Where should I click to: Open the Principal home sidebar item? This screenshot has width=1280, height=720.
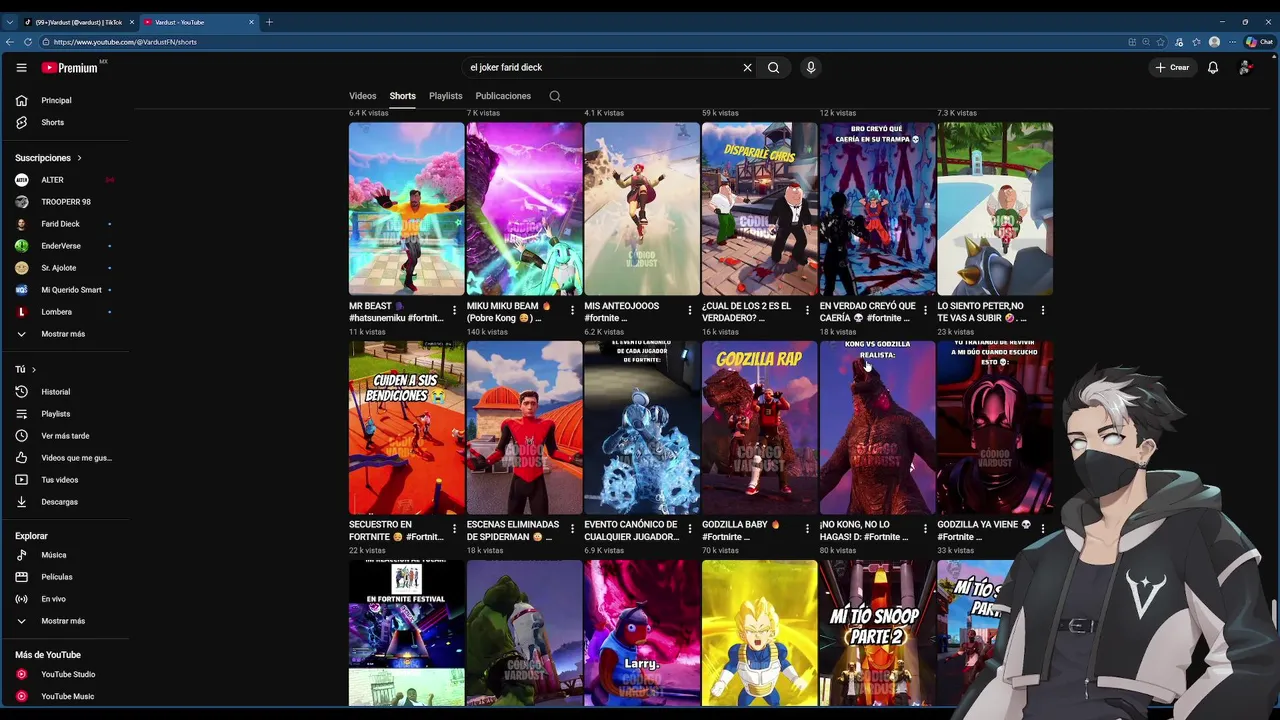[64, 100]
